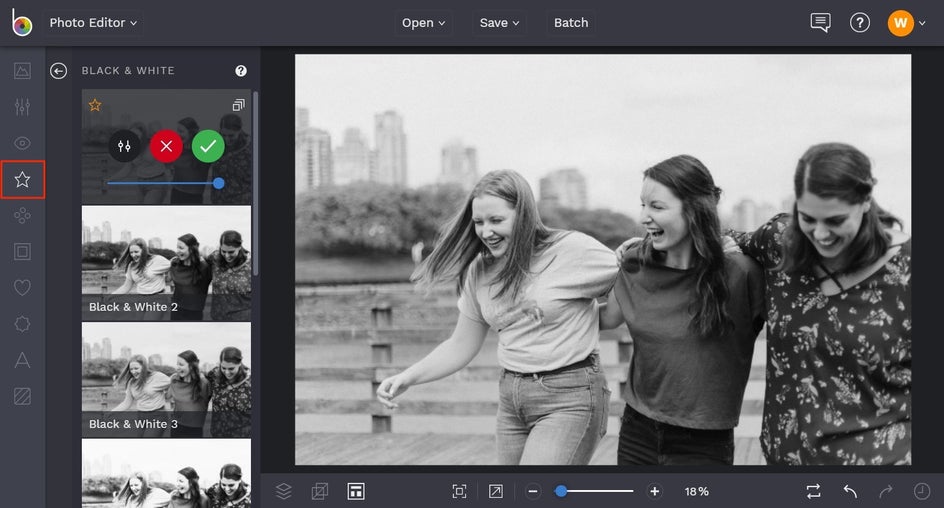Open effect settings sliders icon
944x508 pixels.
[x=124, y=146]
